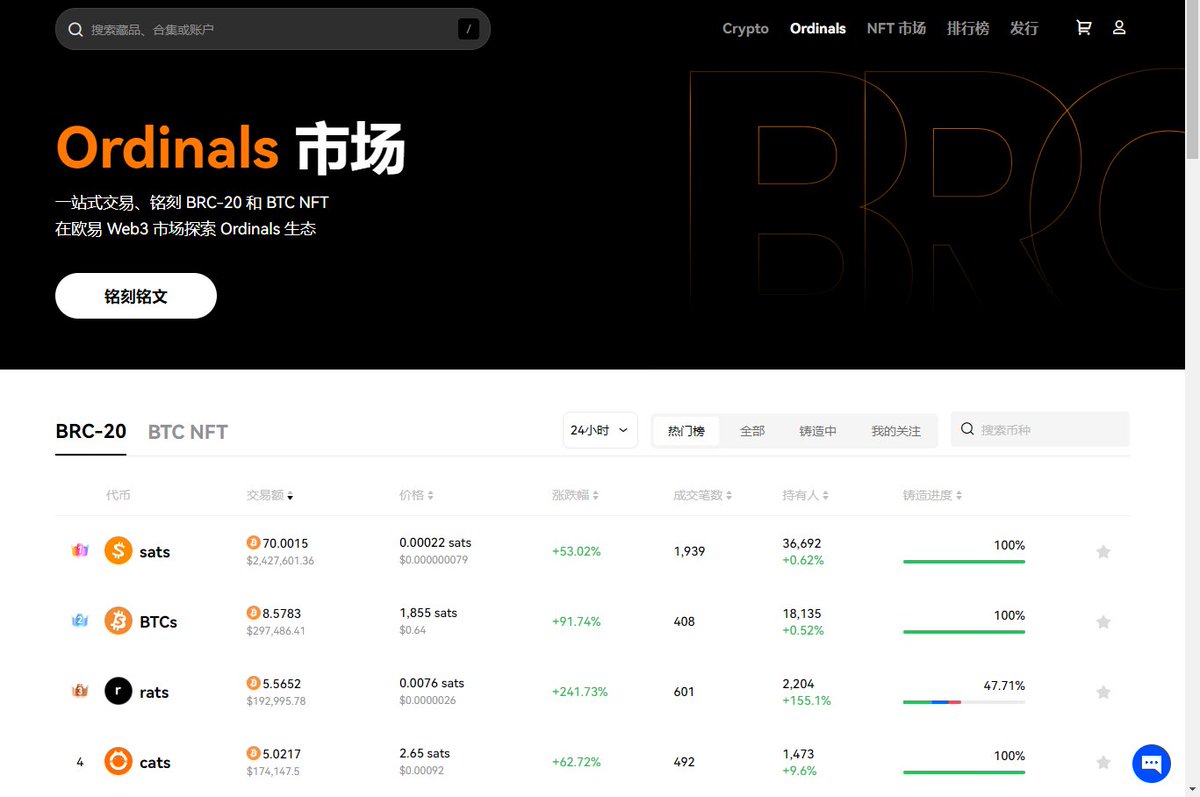Screen dimensions: 1200x797
Task: Favorite rats with its star
Action: [1103, 692]
